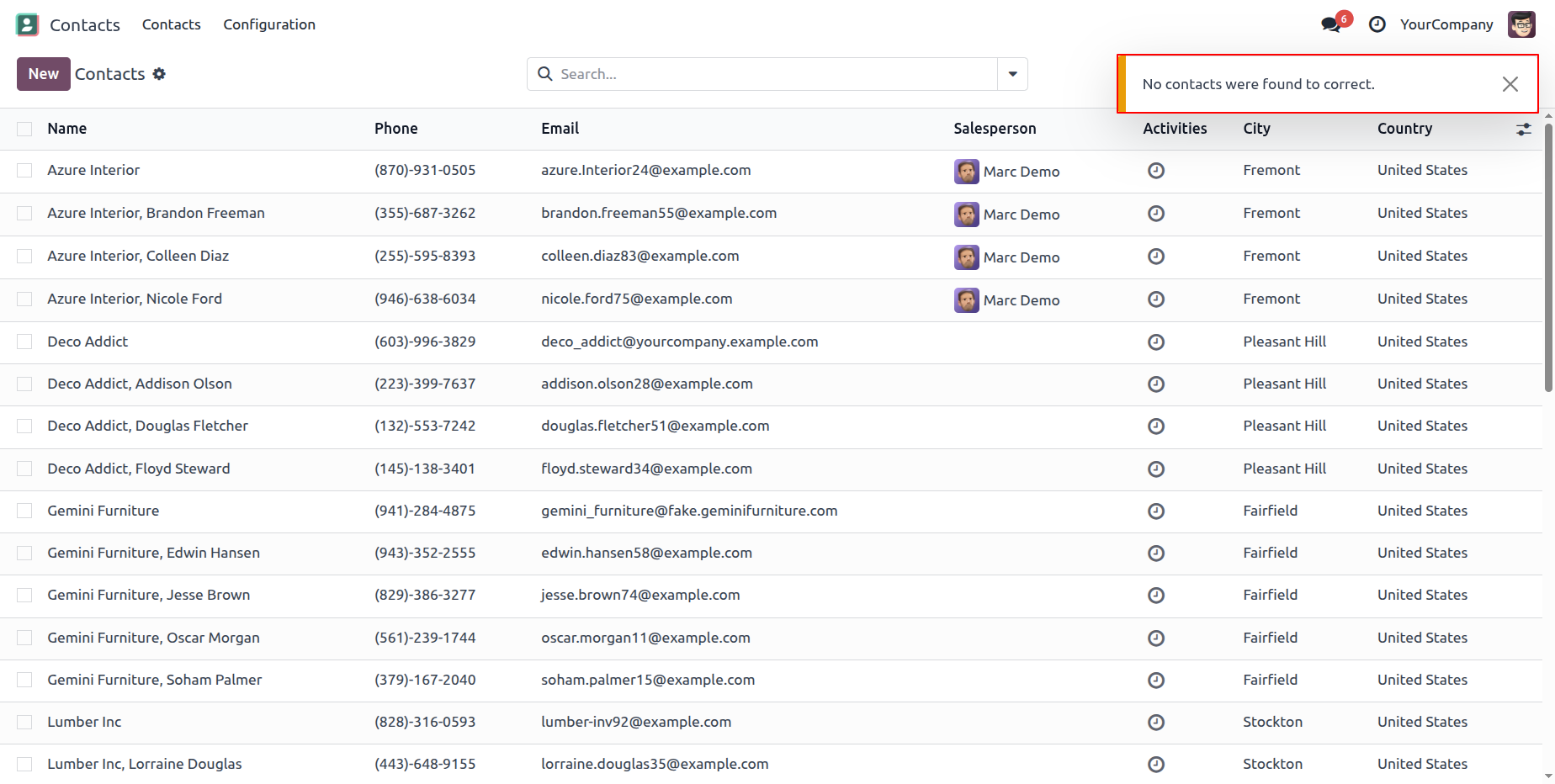Image resolution: width=1555 pixels, height=784 pixels.
Task: Check the Colleen Diaz row checkbox
Action: [x=24, y=257]
